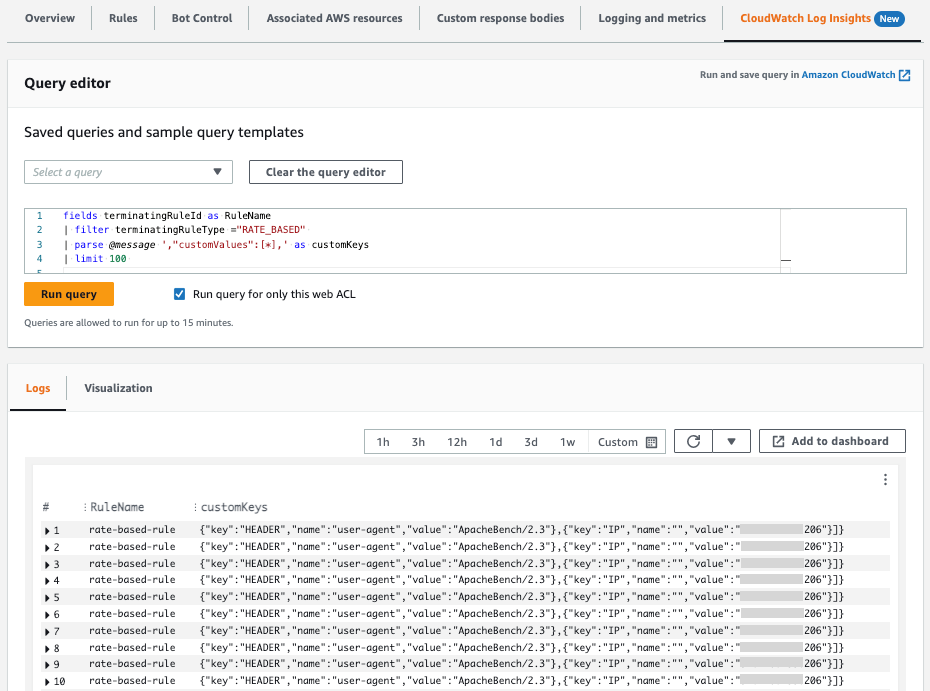This screenshot has width=930, height=691.
Task: Open the Bot Control tab
Action: [x=201, y=17]
